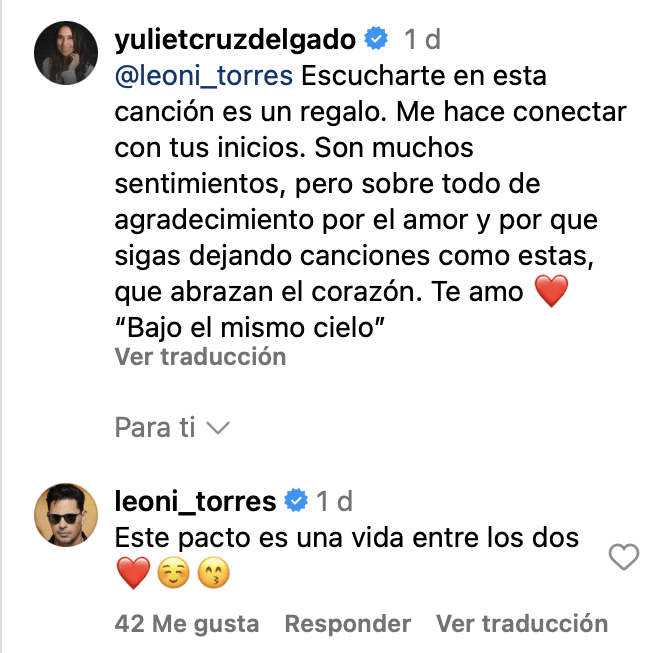Image resolution: width=659 pixels, height=653 pixels.
Task: Click the red heart emoji in leoni_torres's reply
Action: coord(132,574)
